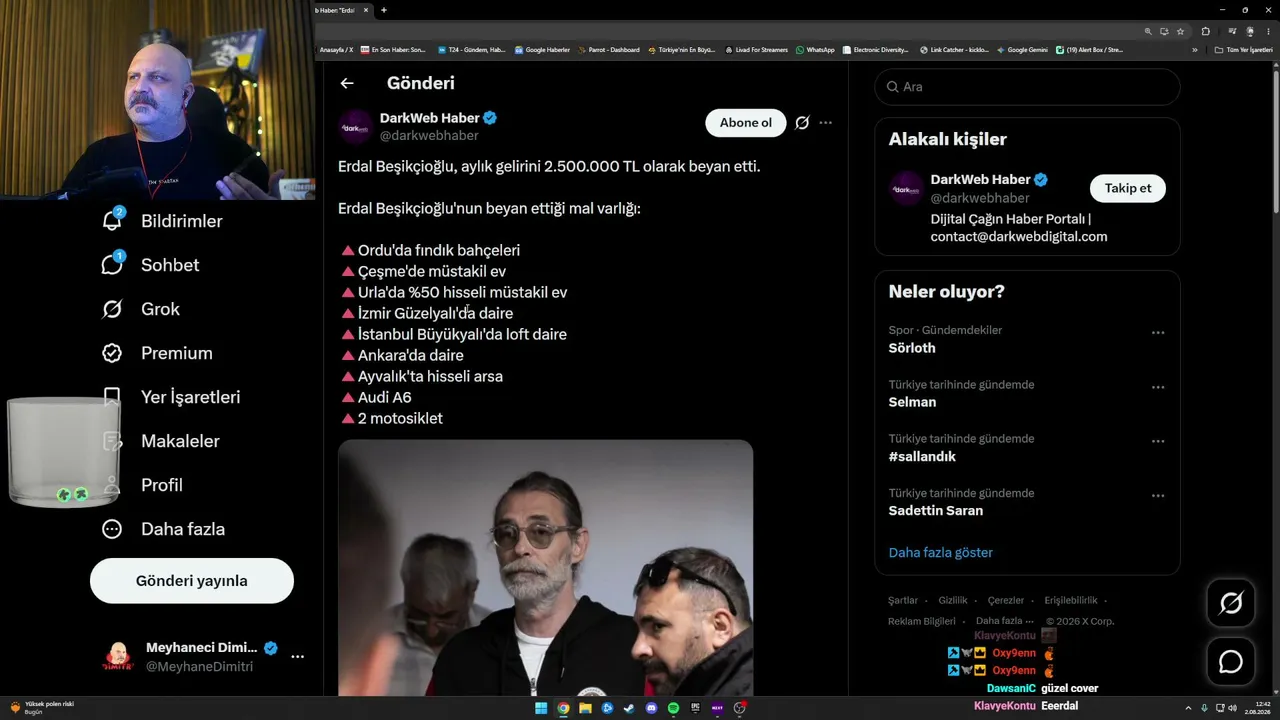Open Bildirimler notifications in sidebar
The image size is (1280, 720).
click(162, 221)
